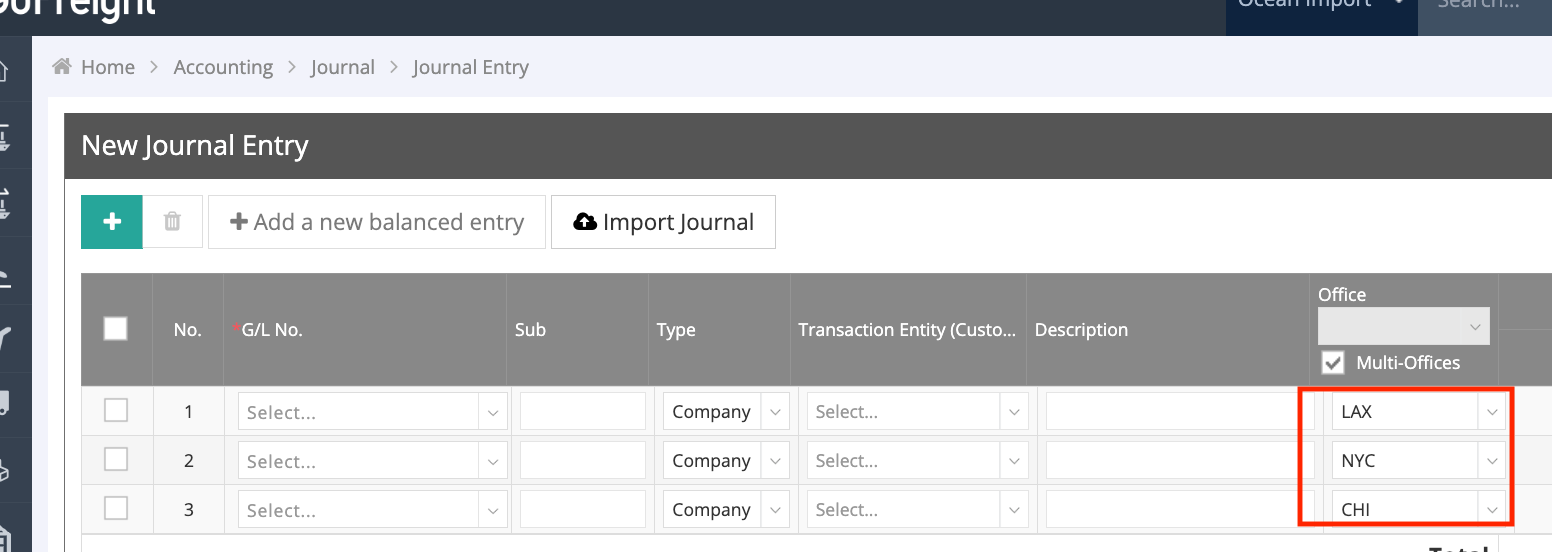This screenshot has width=1552, height=552.
Task: Open the G/L No. dropdown in row 1
Action: [x=372, y=412]
